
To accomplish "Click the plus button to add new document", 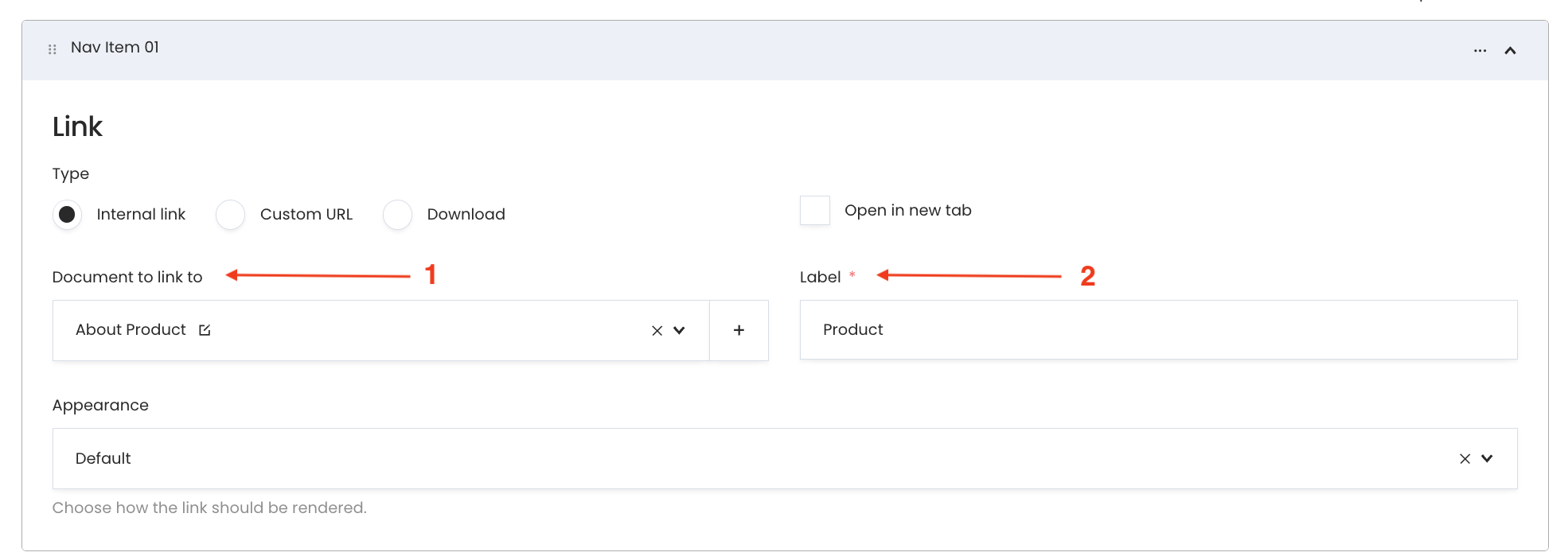I will 739,330.
